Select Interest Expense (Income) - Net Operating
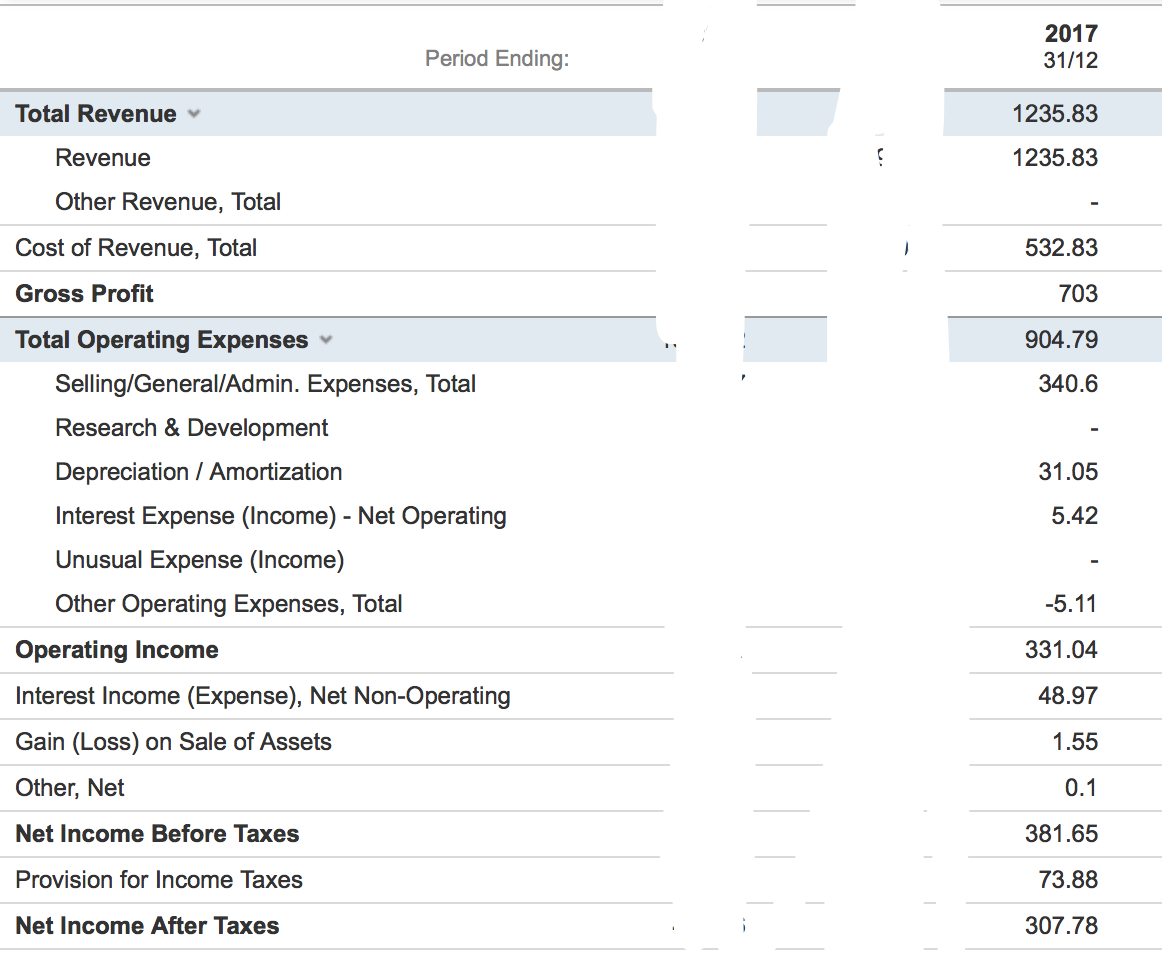Screen dimensions: 1162x953 point(280,515)
